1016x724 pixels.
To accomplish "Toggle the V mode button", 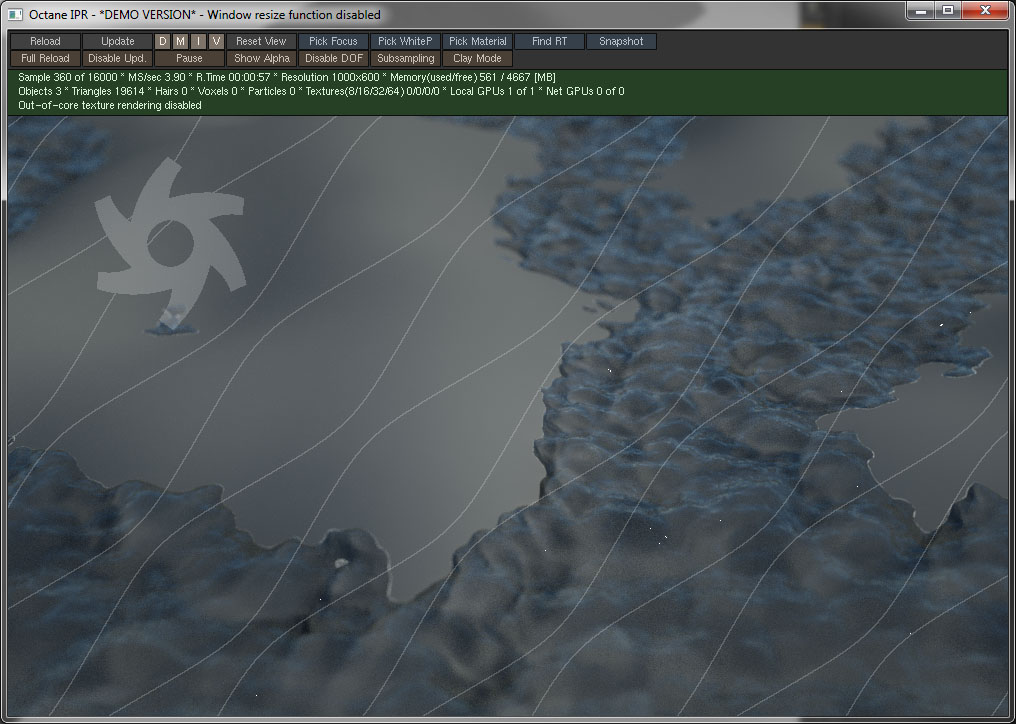I will [x=216, y=41].
